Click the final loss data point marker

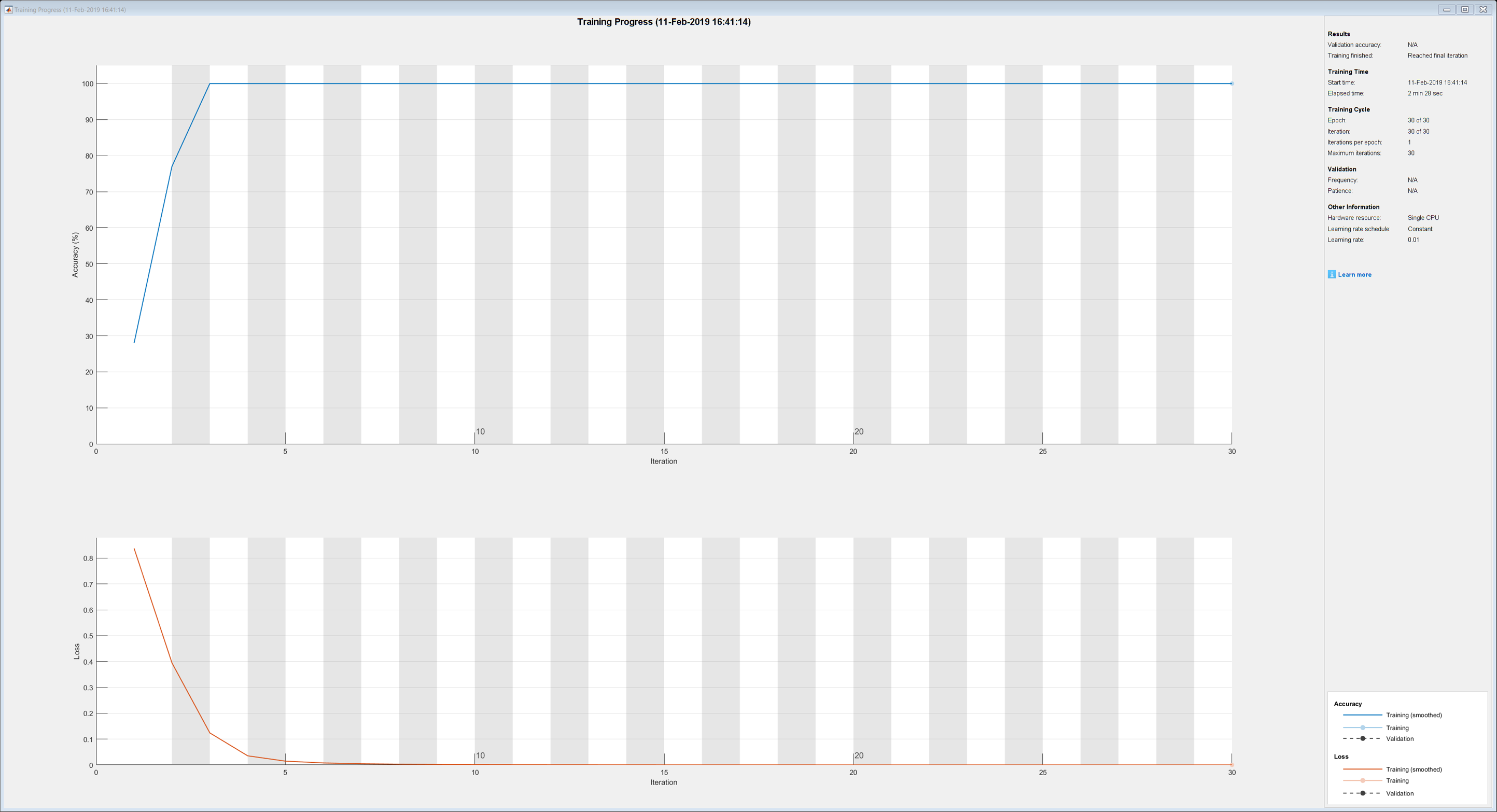[x=1232, y=765]
